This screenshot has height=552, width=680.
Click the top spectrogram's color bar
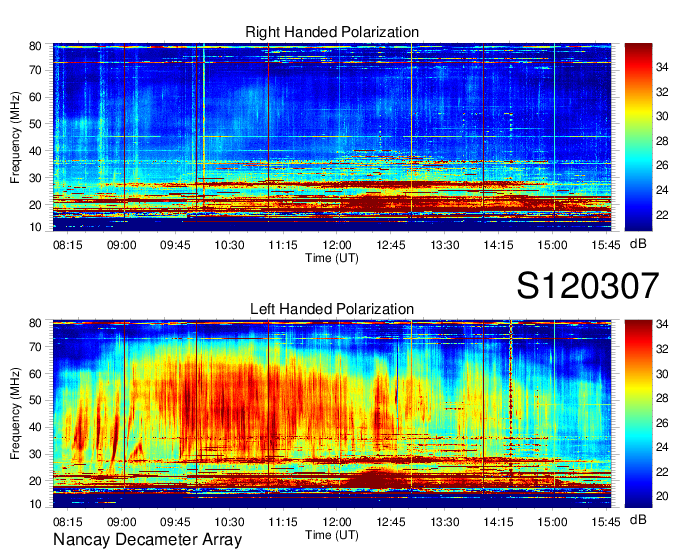click(x=638, y=137)
